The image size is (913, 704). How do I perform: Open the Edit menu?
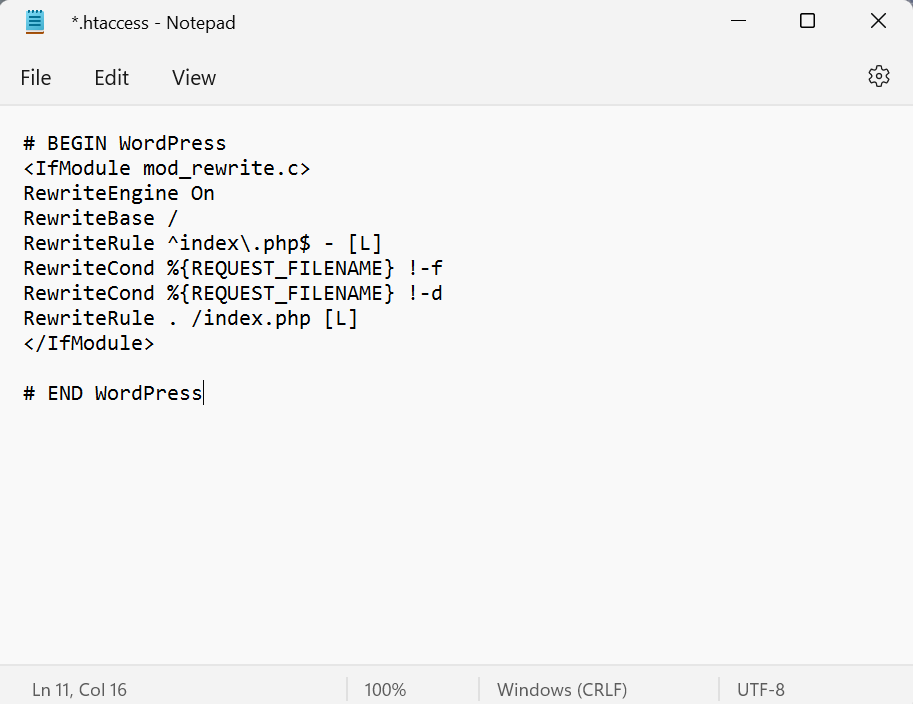[x=112, y=78]
